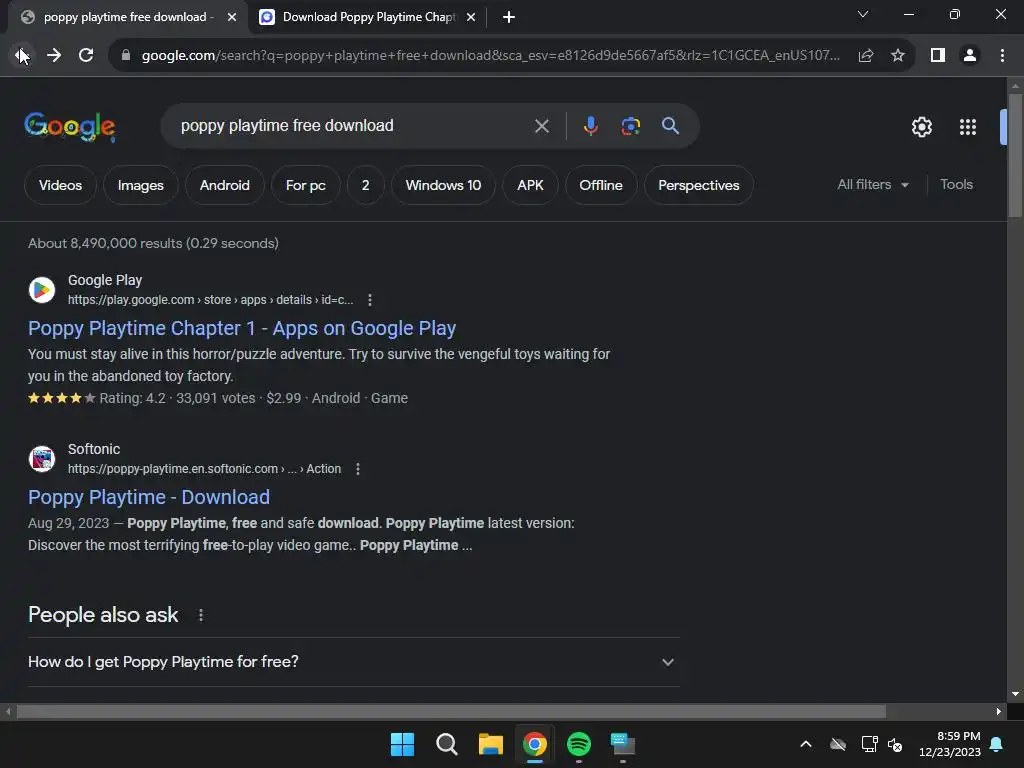Go back using the browser back arrow
This screenshot has height=768, width=1024.
coord(22,56)
